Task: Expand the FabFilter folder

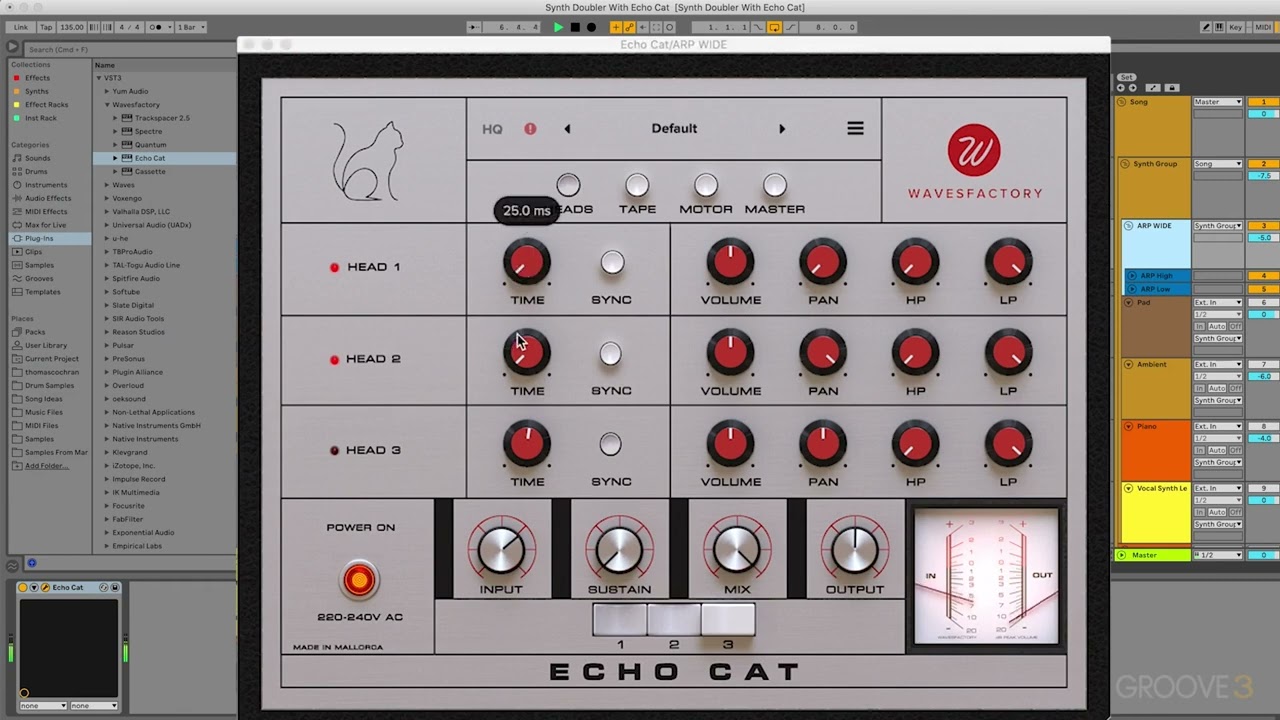Action: tap(107, 519)
